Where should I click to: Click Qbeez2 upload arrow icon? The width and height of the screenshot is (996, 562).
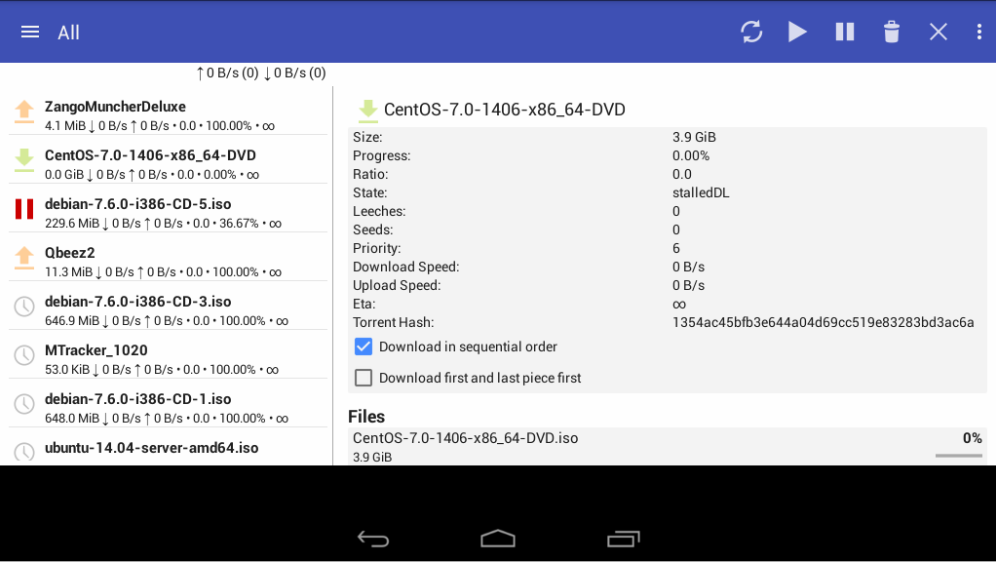[x=24, y=258]
